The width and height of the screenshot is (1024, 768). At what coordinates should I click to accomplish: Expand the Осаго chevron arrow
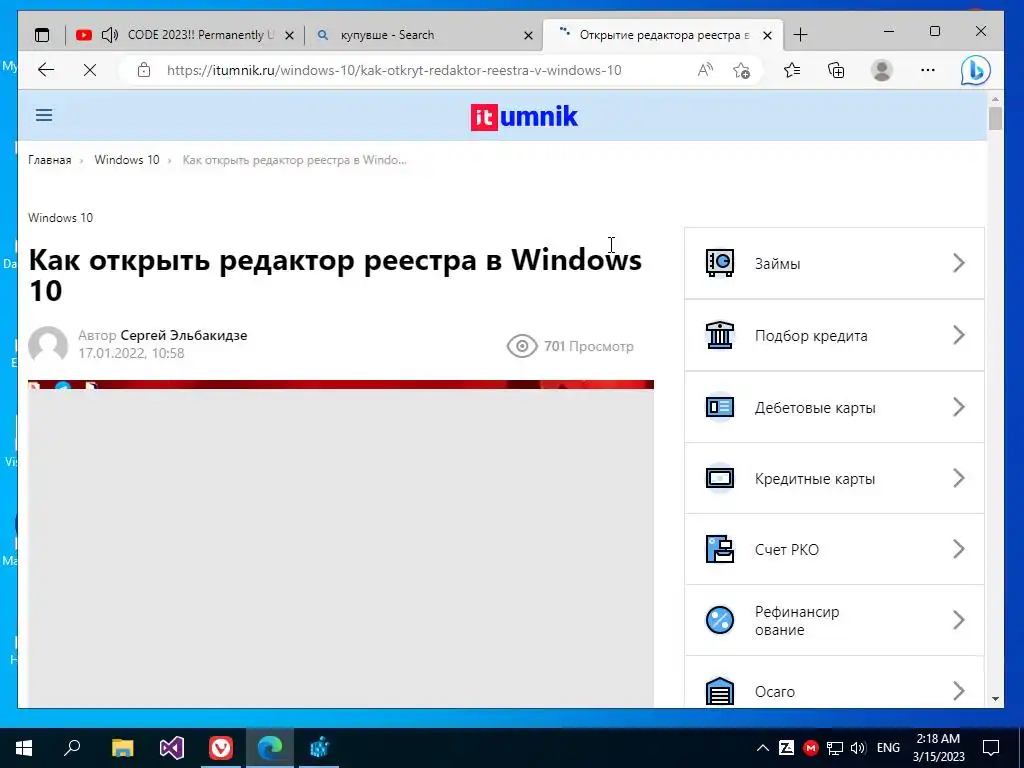pos(959,691)
